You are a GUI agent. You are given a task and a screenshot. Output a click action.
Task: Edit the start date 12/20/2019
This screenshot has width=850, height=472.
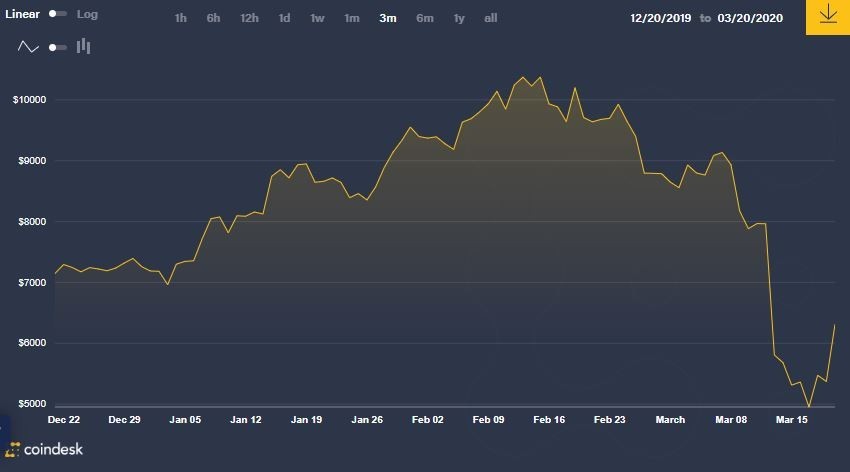[x=660, y=18]
